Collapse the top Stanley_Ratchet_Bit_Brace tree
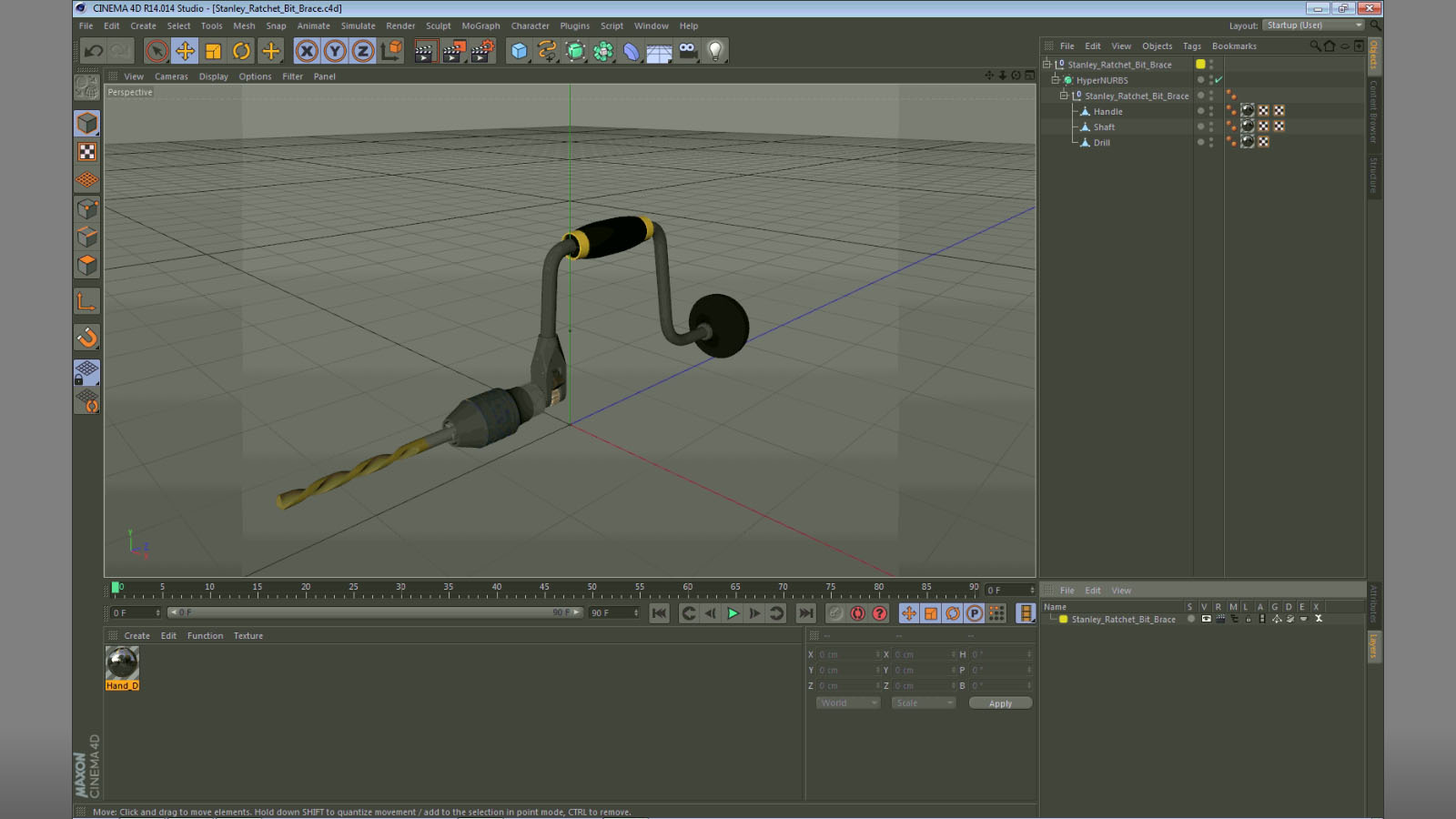Image resolution: width=1456 pixels, height=819 pixels. pos(1046,65)
